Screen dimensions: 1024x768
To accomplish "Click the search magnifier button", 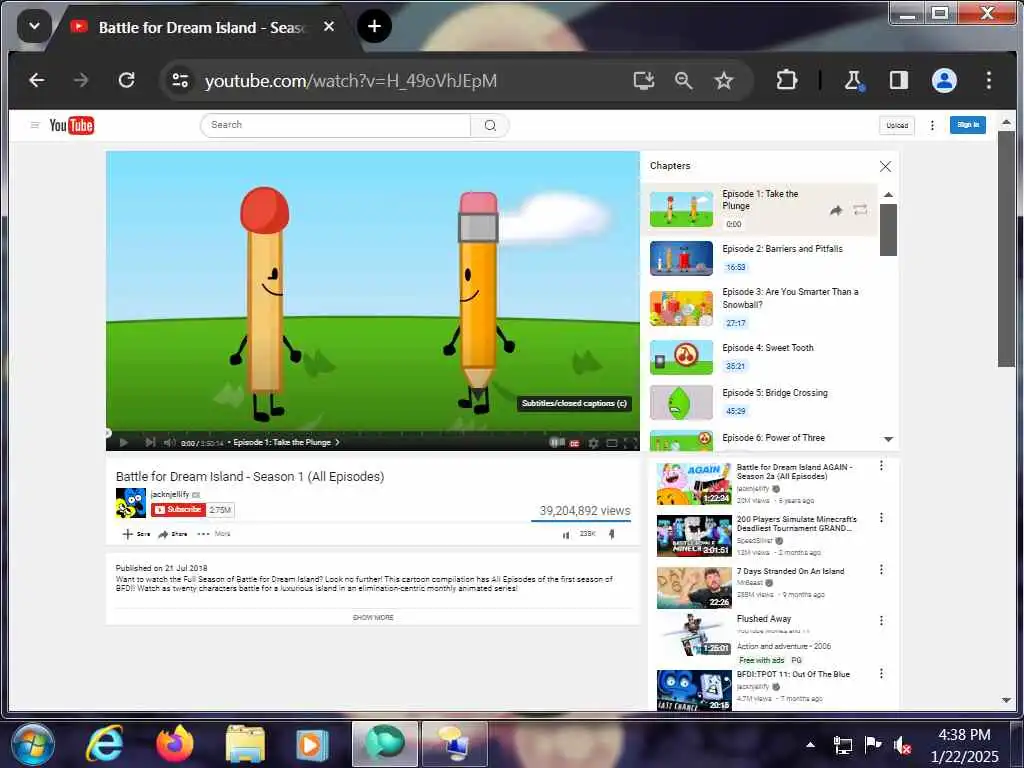I will [490, 125].
